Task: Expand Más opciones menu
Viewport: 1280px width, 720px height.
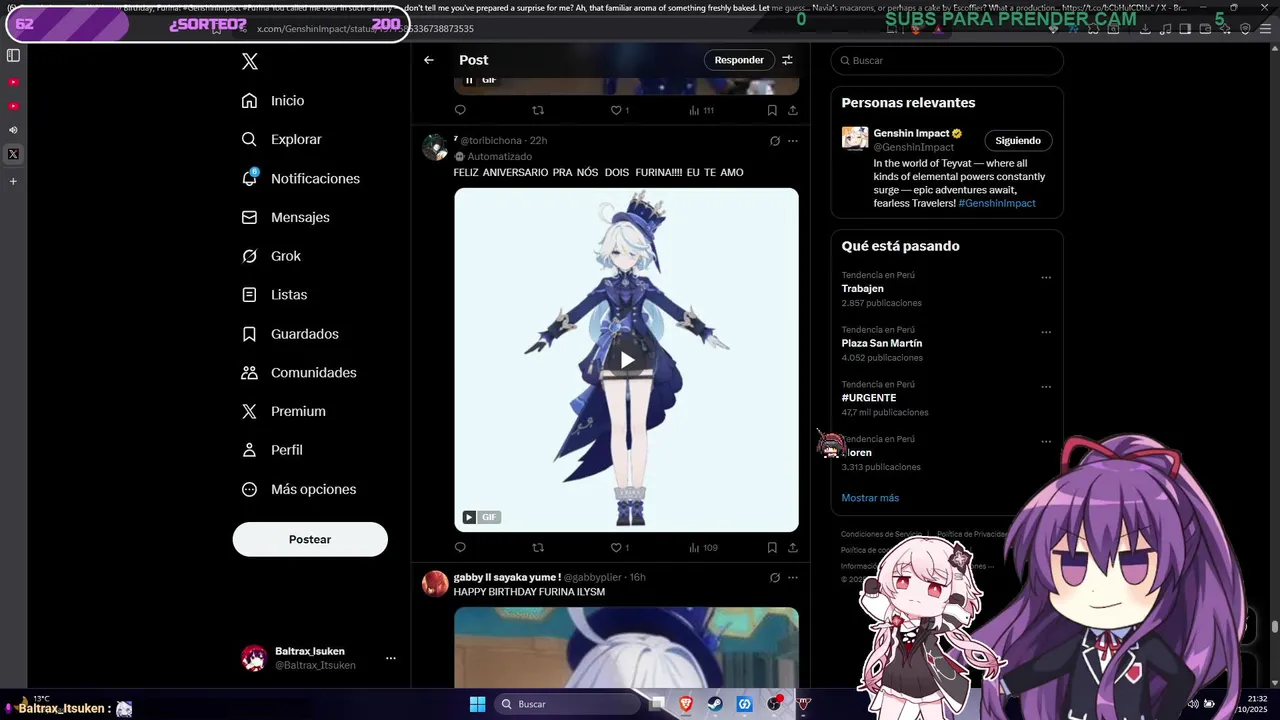Action: 299,490
